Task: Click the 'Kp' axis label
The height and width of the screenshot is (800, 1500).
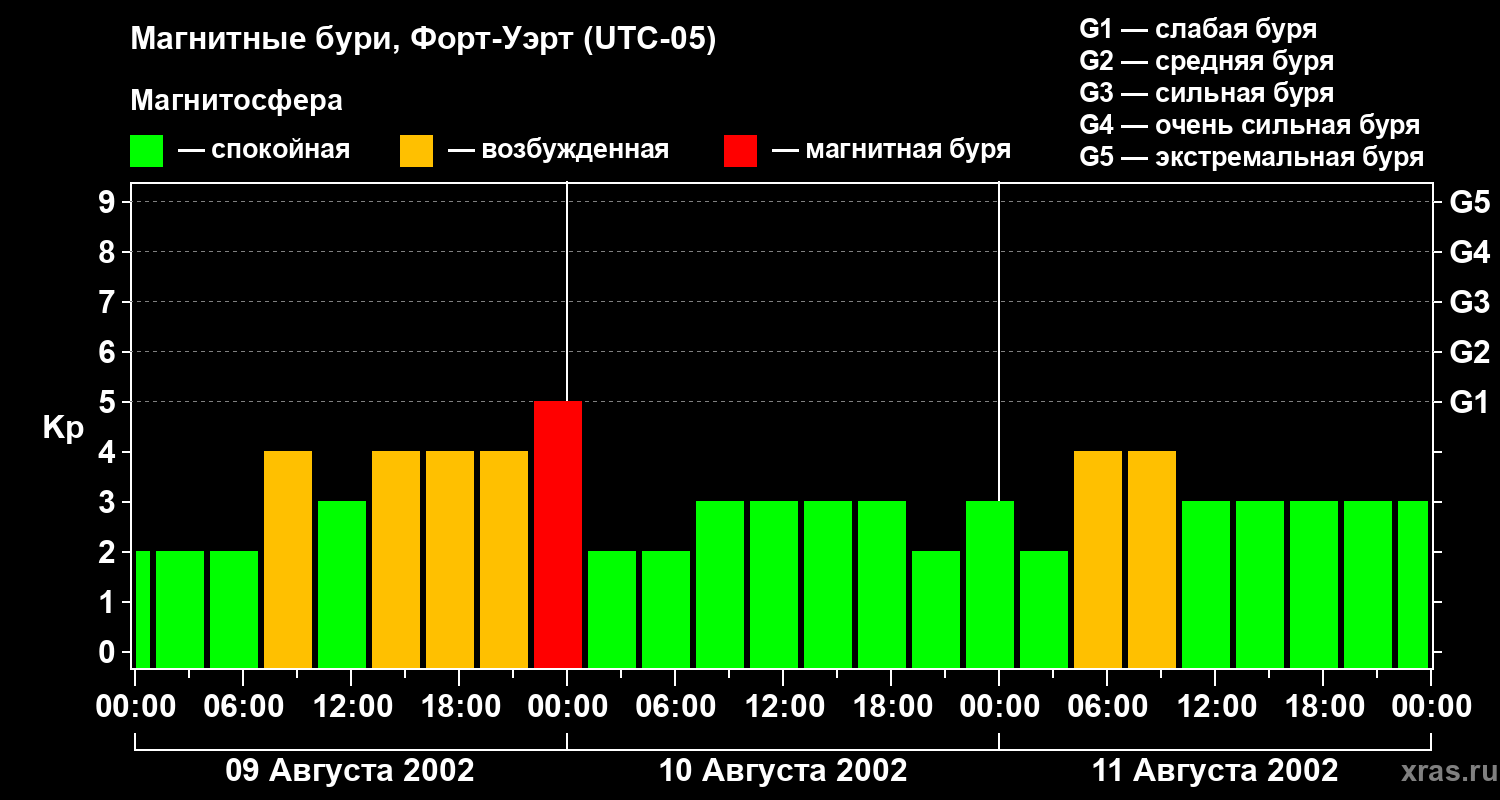Action: [63, 428]
